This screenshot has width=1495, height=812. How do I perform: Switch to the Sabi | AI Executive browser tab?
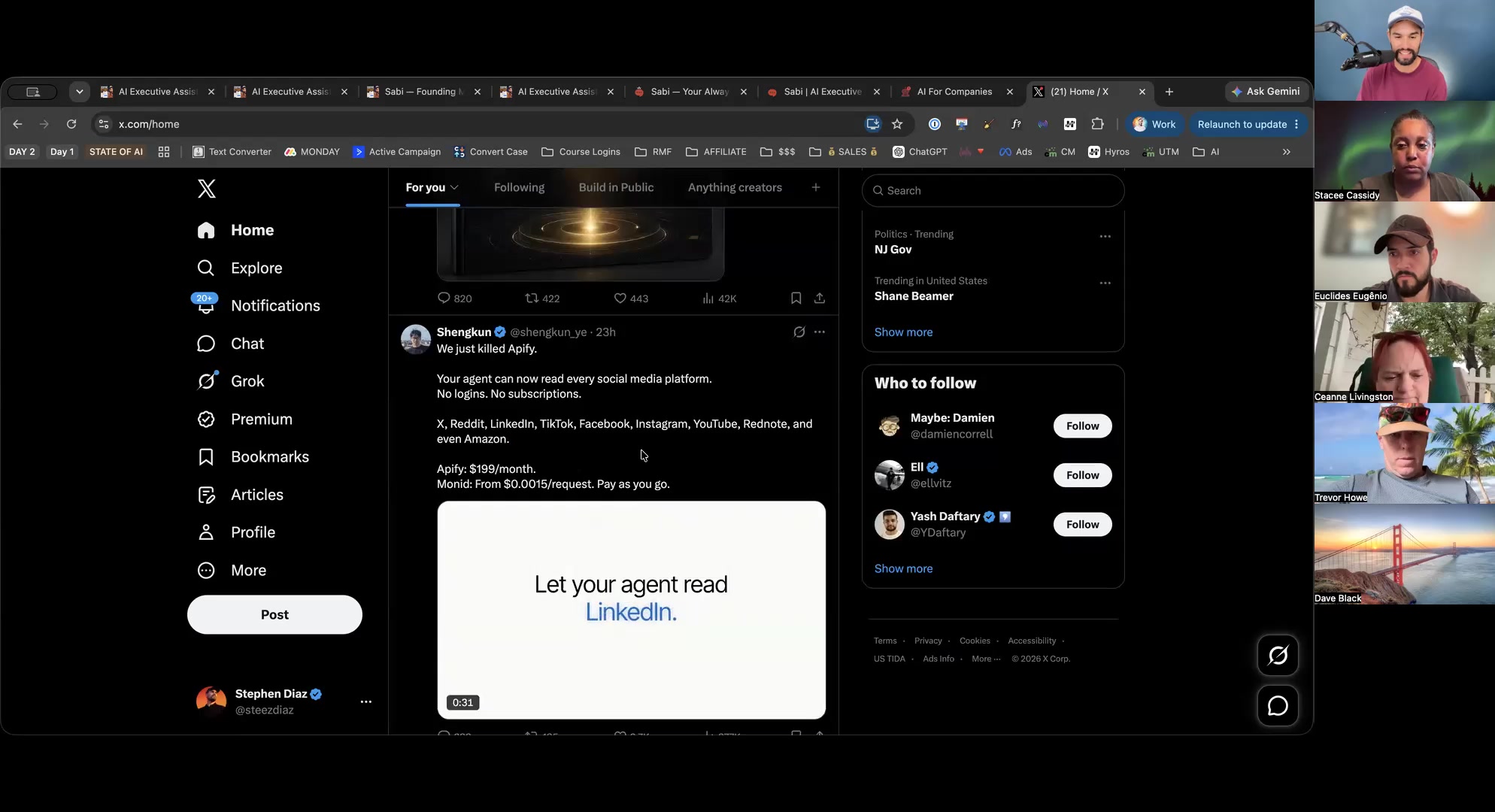[822, 92]
